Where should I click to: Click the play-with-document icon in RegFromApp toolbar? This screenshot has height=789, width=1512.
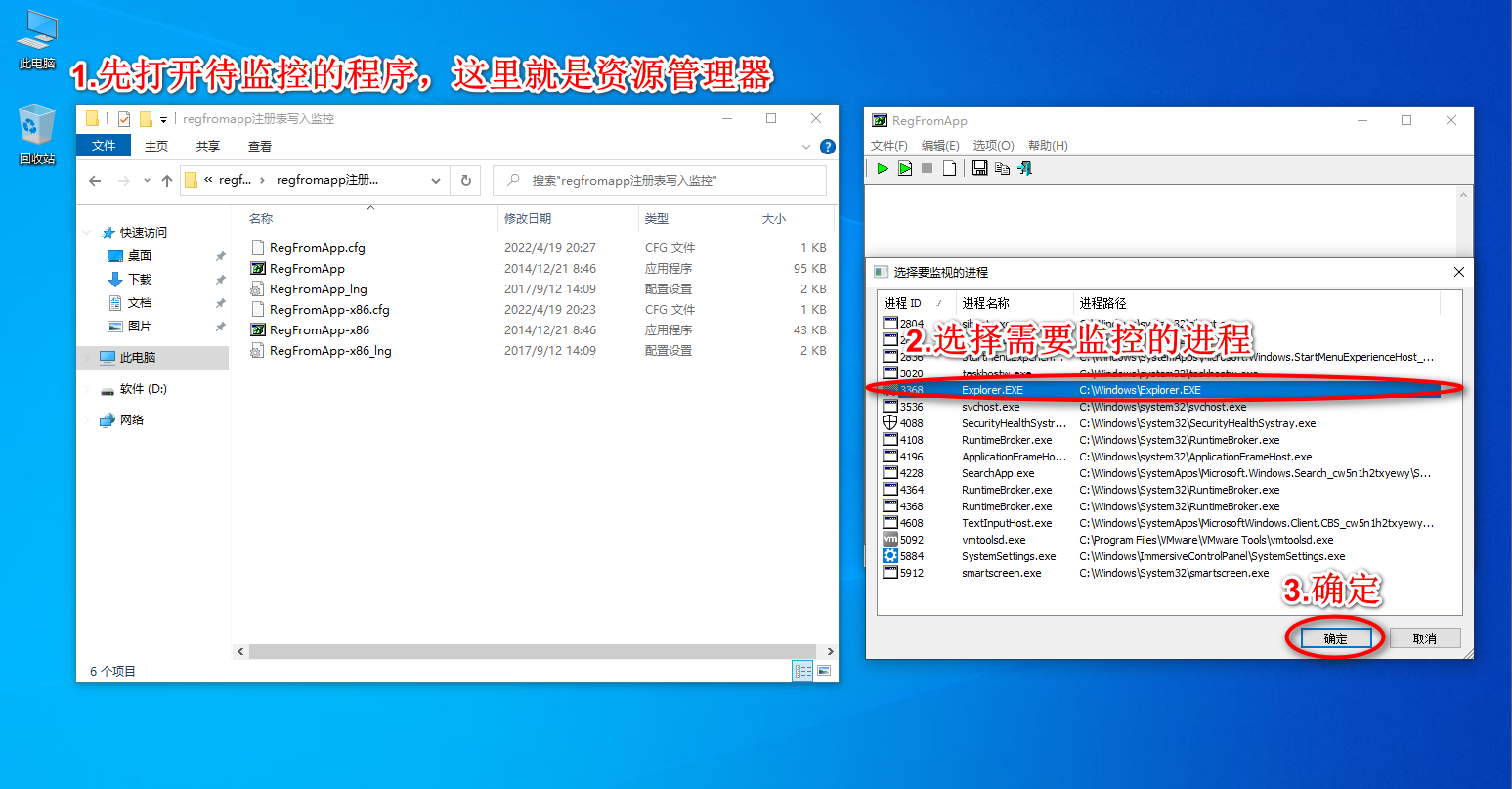[x=905, y=169]
